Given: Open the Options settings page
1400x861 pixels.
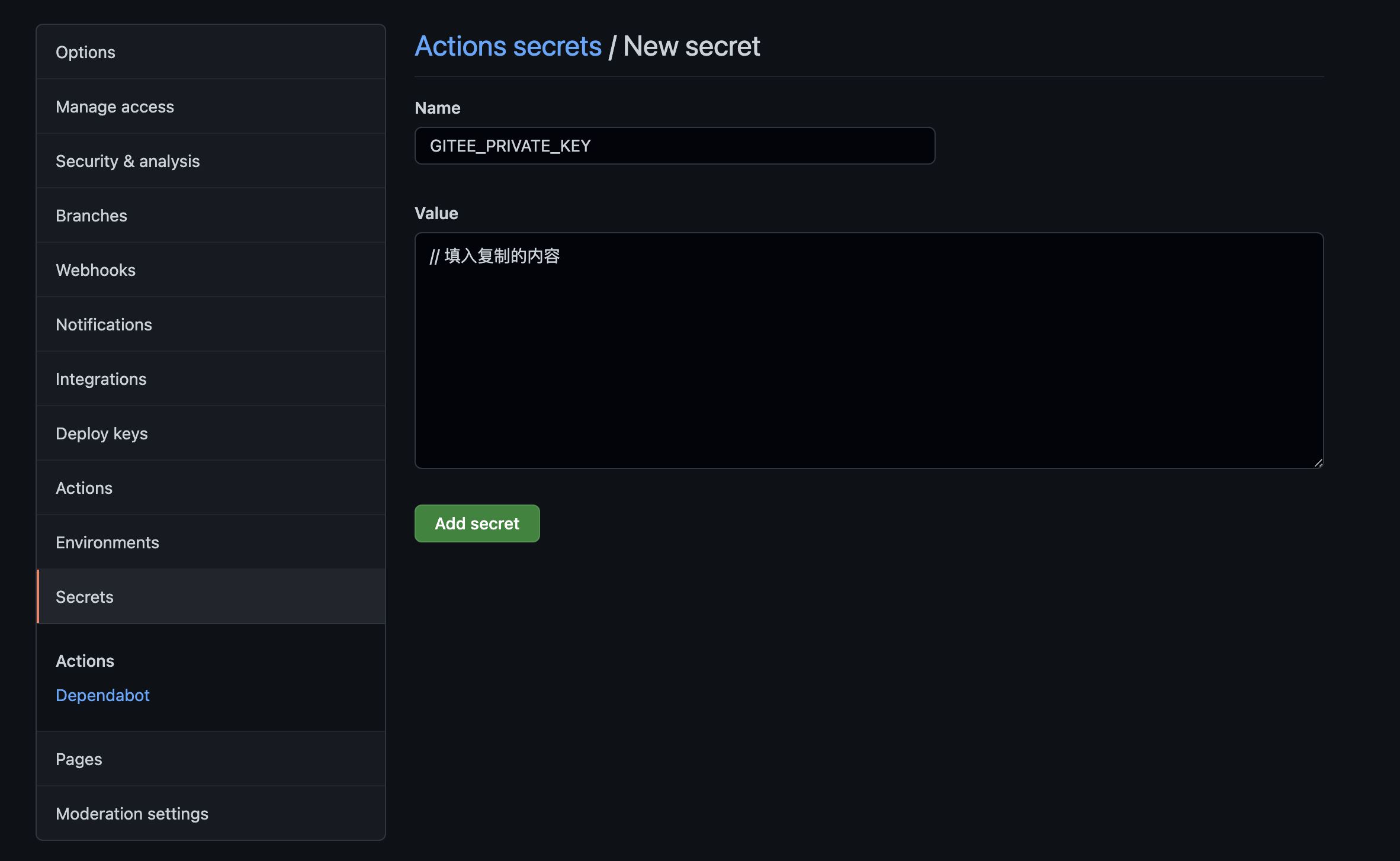Looking at the screenshot, I should pyautogui.click(x=85, y=52).
